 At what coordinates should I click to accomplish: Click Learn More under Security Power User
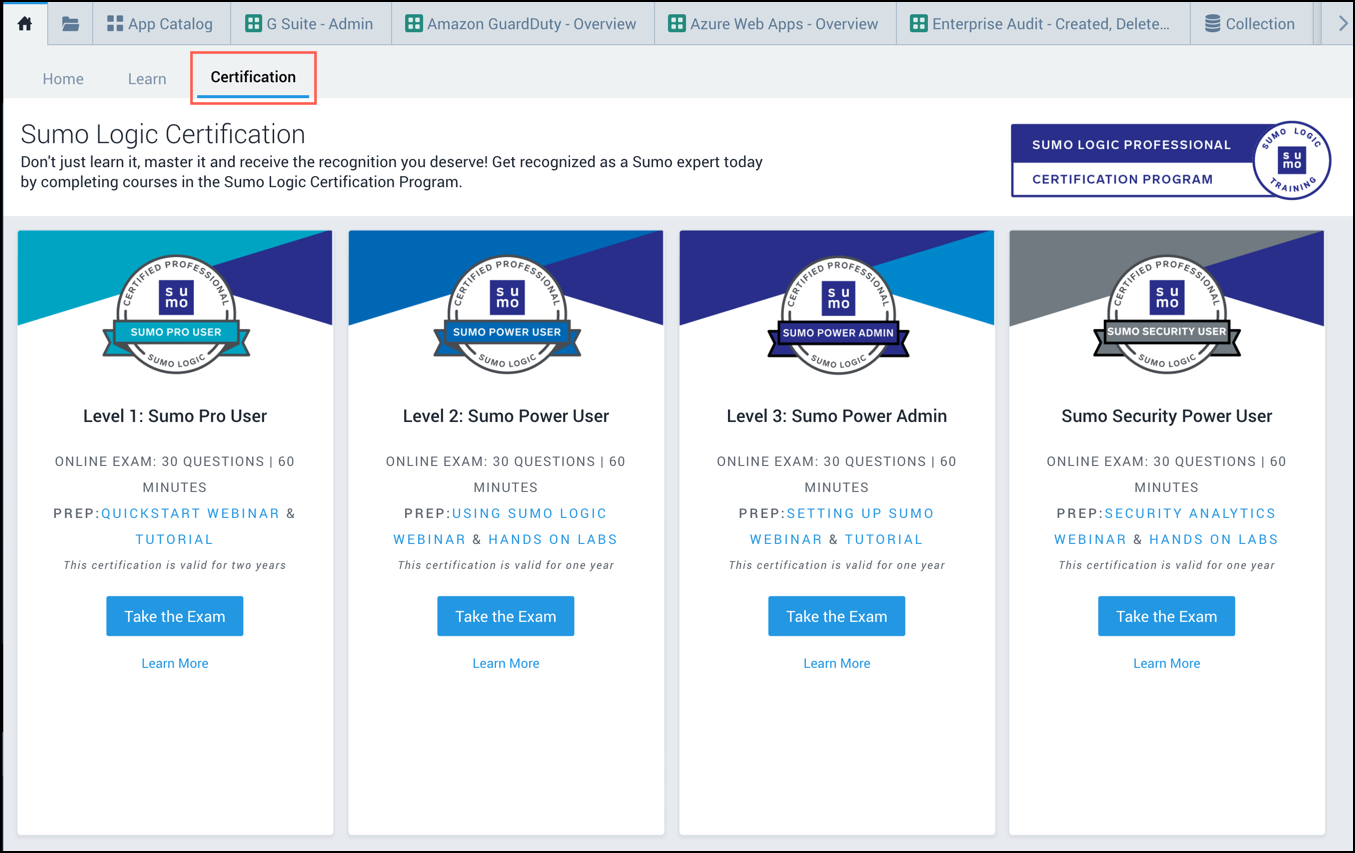click(1166, 663)
